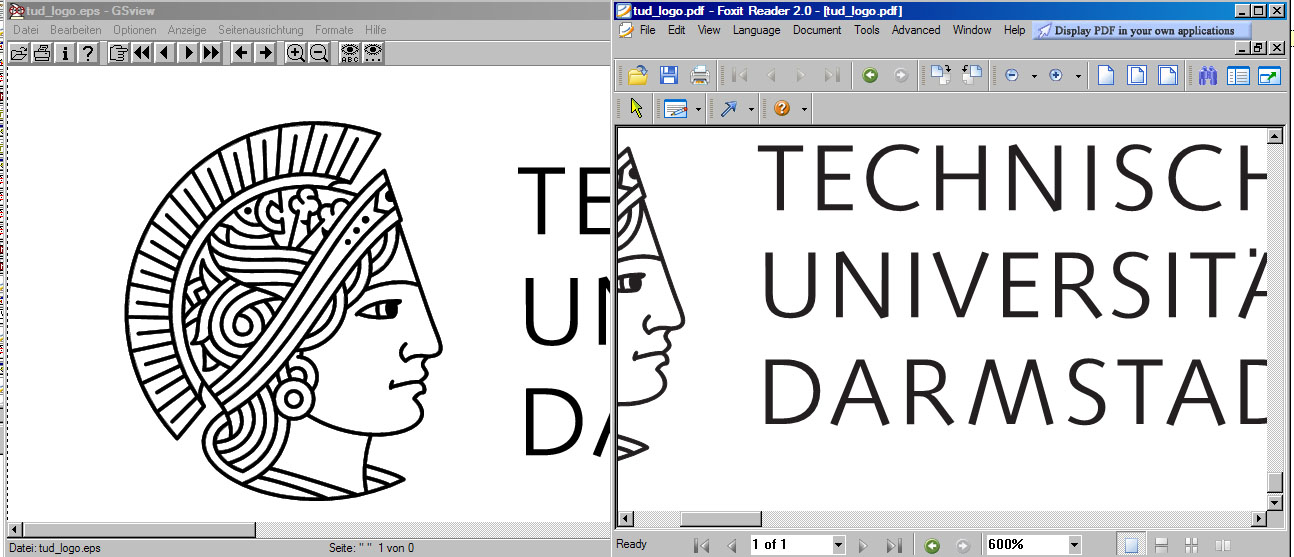
Task: Click the Open folder icon in Foxit Reader
Action: click(x=638, y=75)
